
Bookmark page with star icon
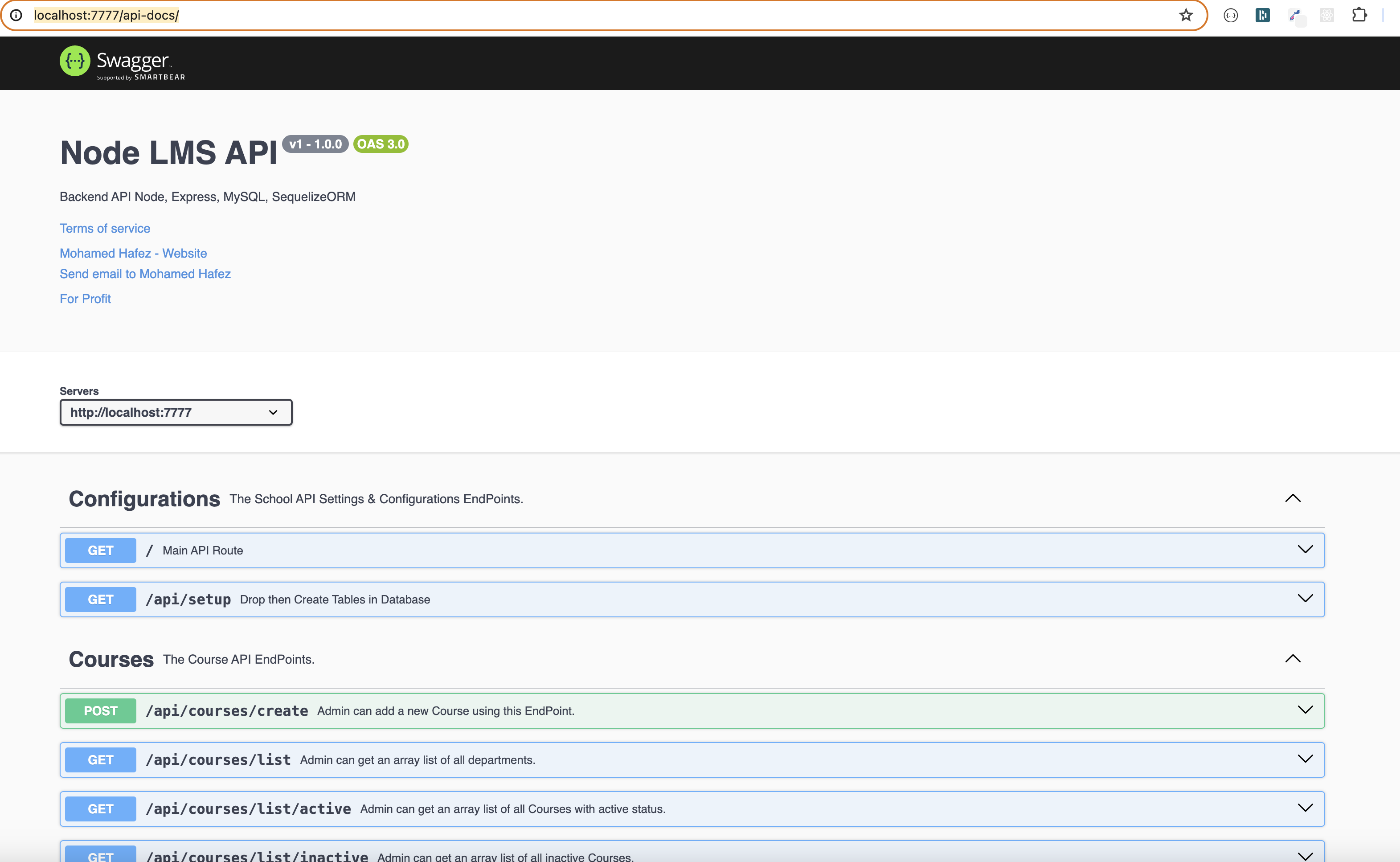tap(1186, 16)
